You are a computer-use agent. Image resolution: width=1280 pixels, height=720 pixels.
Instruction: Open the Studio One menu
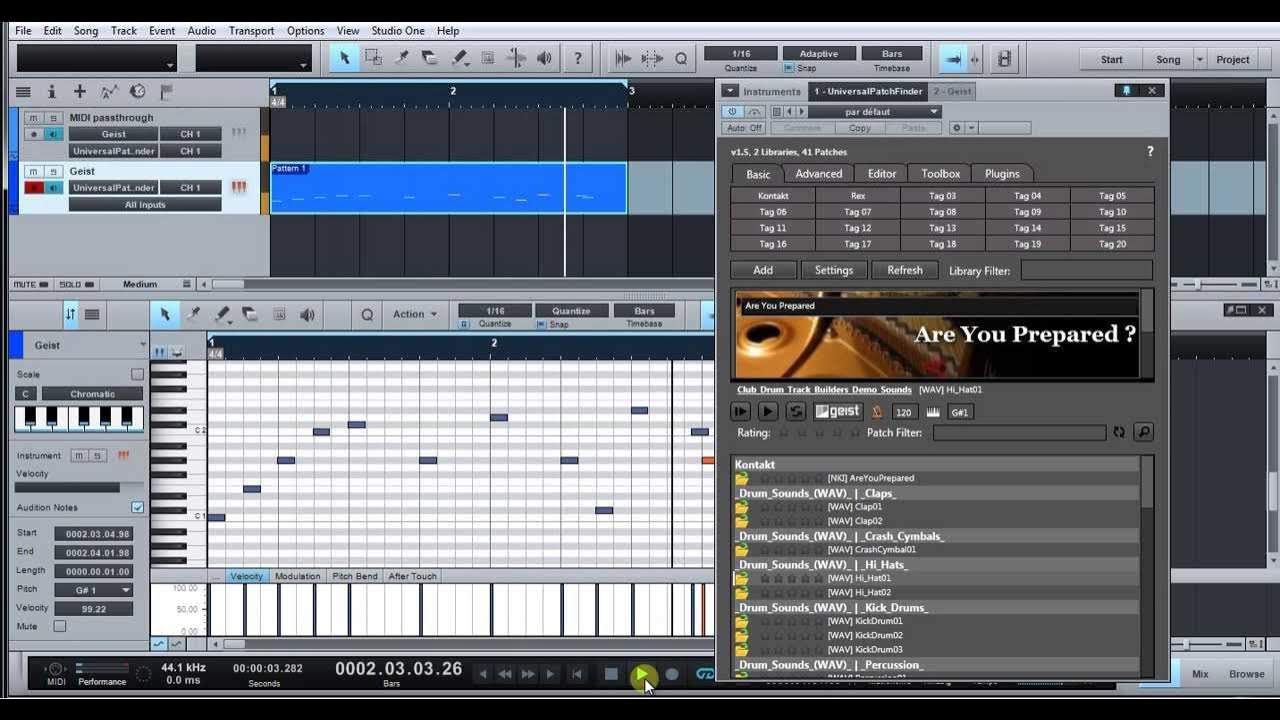point(398,31)
